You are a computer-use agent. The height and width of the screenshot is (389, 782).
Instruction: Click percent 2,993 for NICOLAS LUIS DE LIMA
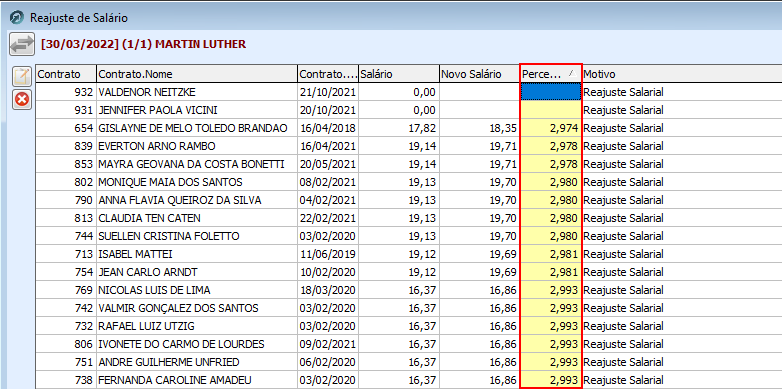click(564, 290)
